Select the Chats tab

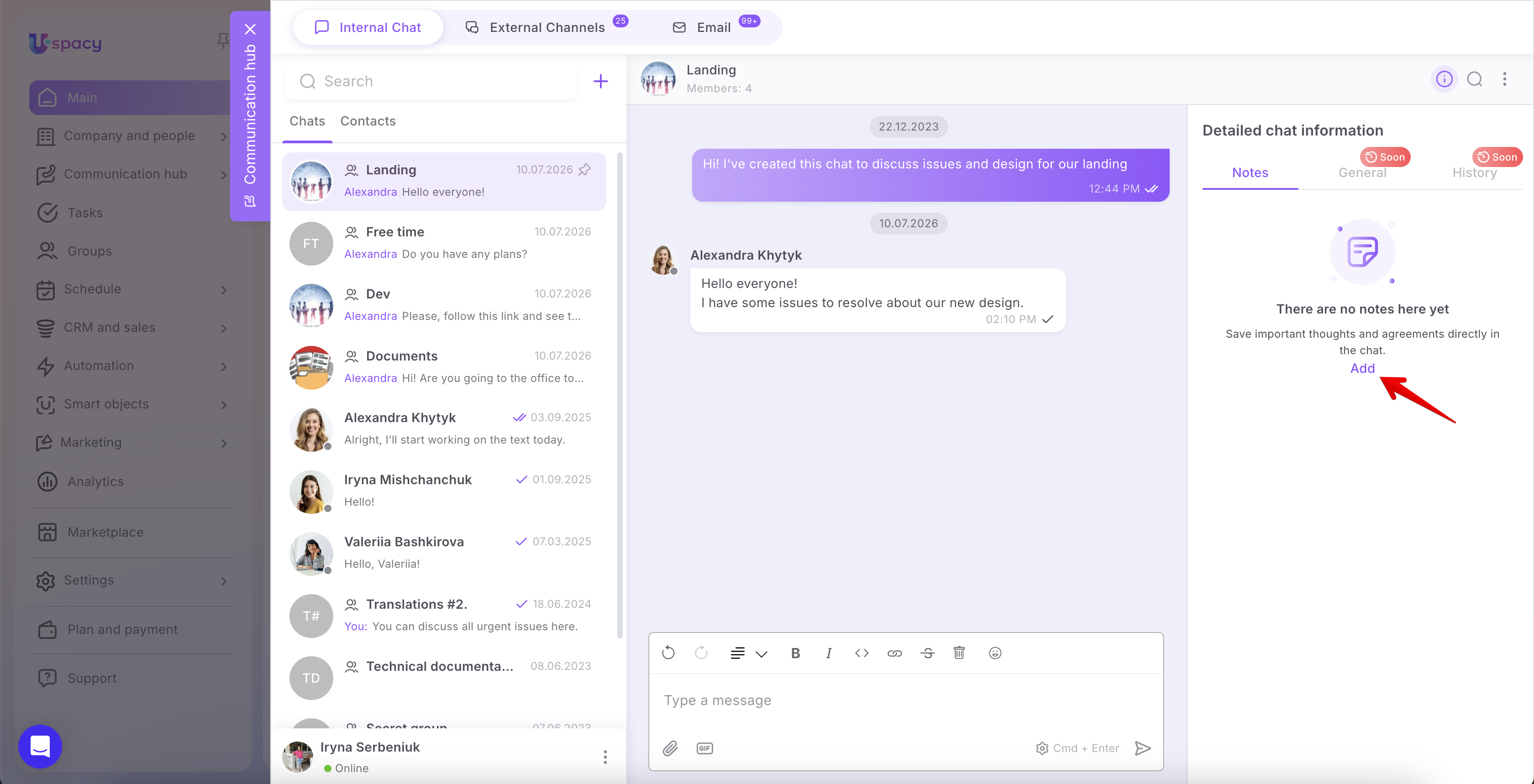307,121
